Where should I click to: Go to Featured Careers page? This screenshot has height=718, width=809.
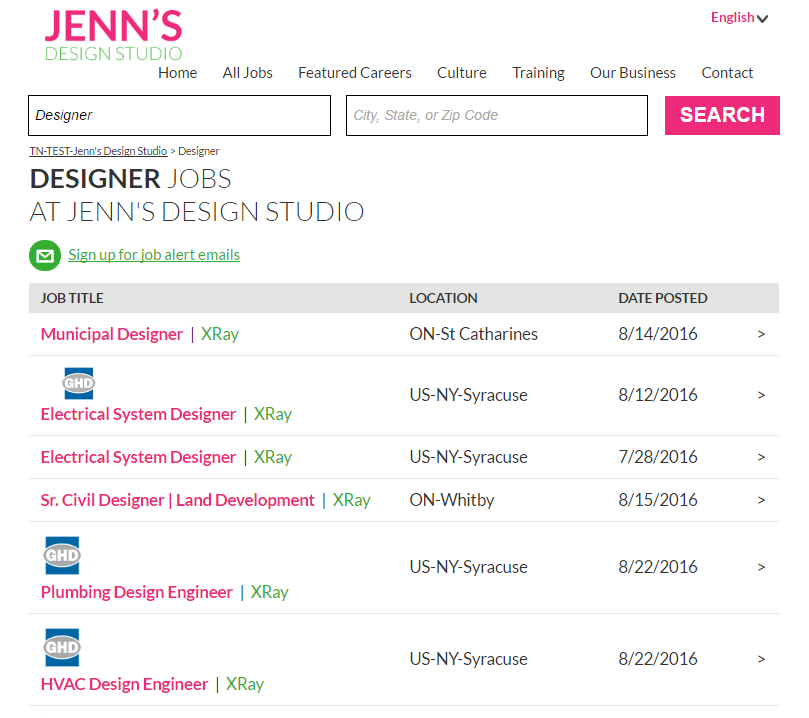pos(354,73)
